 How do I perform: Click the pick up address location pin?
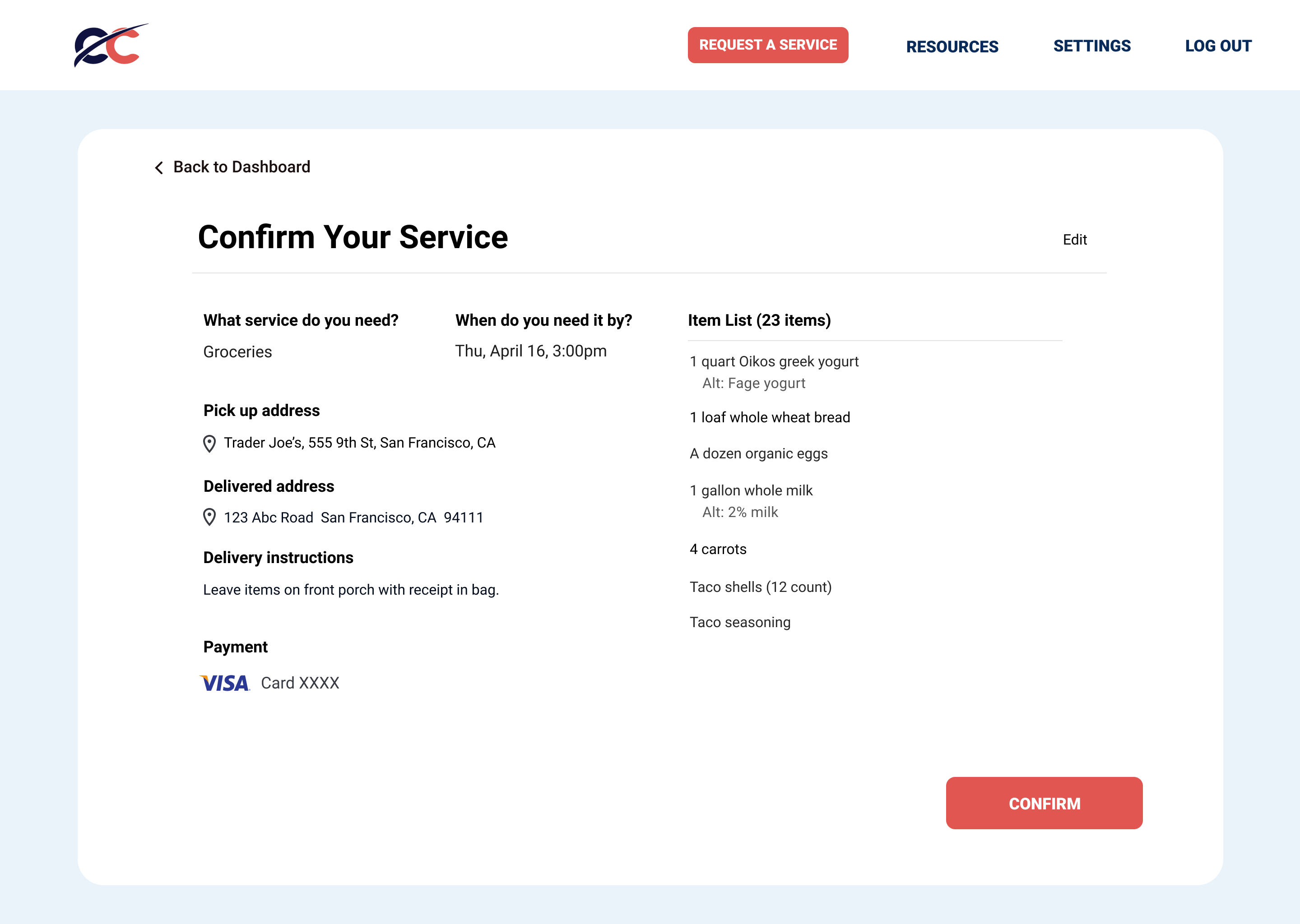click(x=209, y=444)
